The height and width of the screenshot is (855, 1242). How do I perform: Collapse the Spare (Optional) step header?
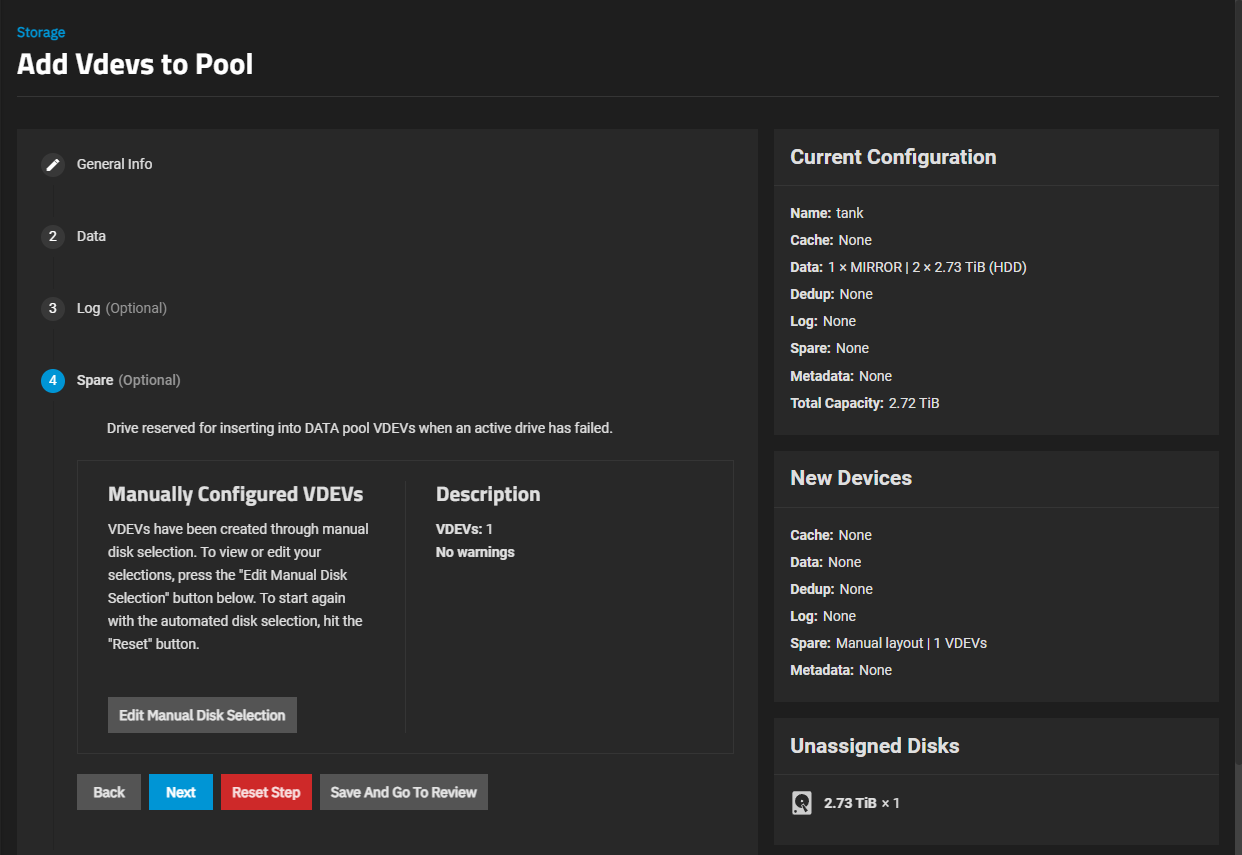(128, 380)
